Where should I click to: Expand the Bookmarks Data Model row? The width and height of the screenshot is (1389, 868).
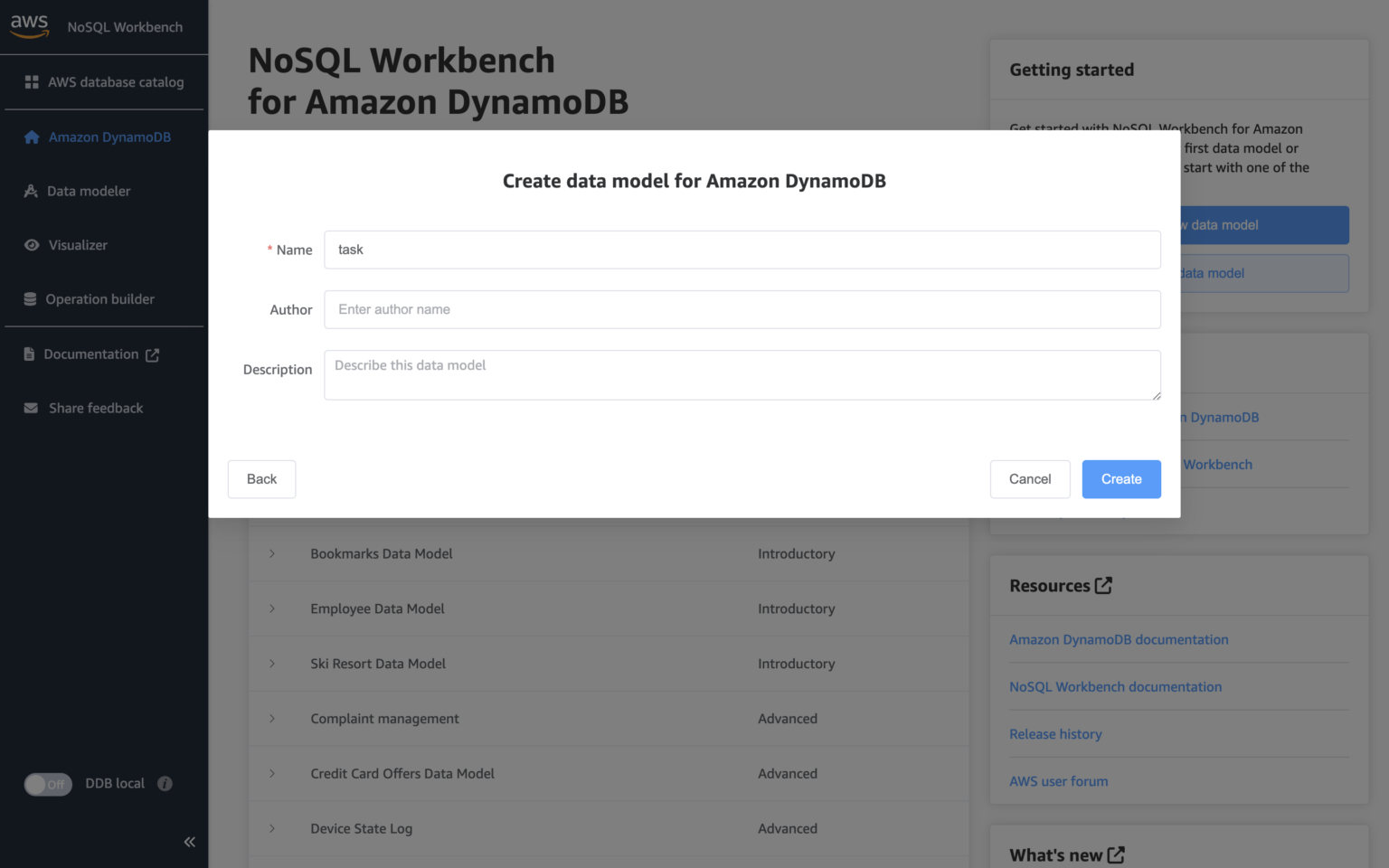tap(273, 553)
